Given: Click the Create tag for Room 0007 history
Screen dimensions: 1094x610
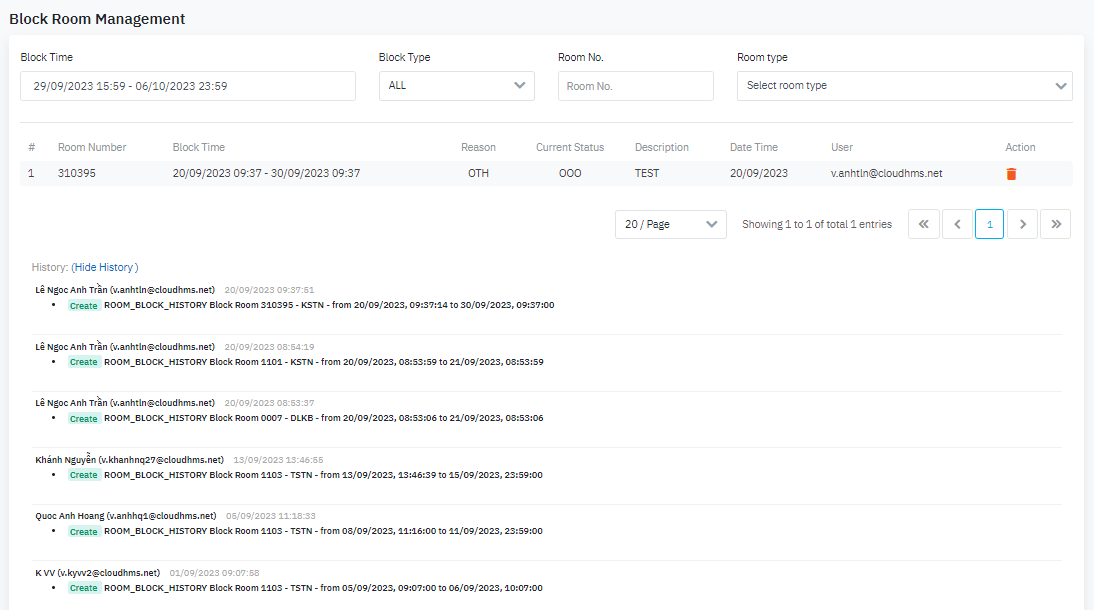Looking at the screenshot, I should pyautogui.click(x=84, y=419).
